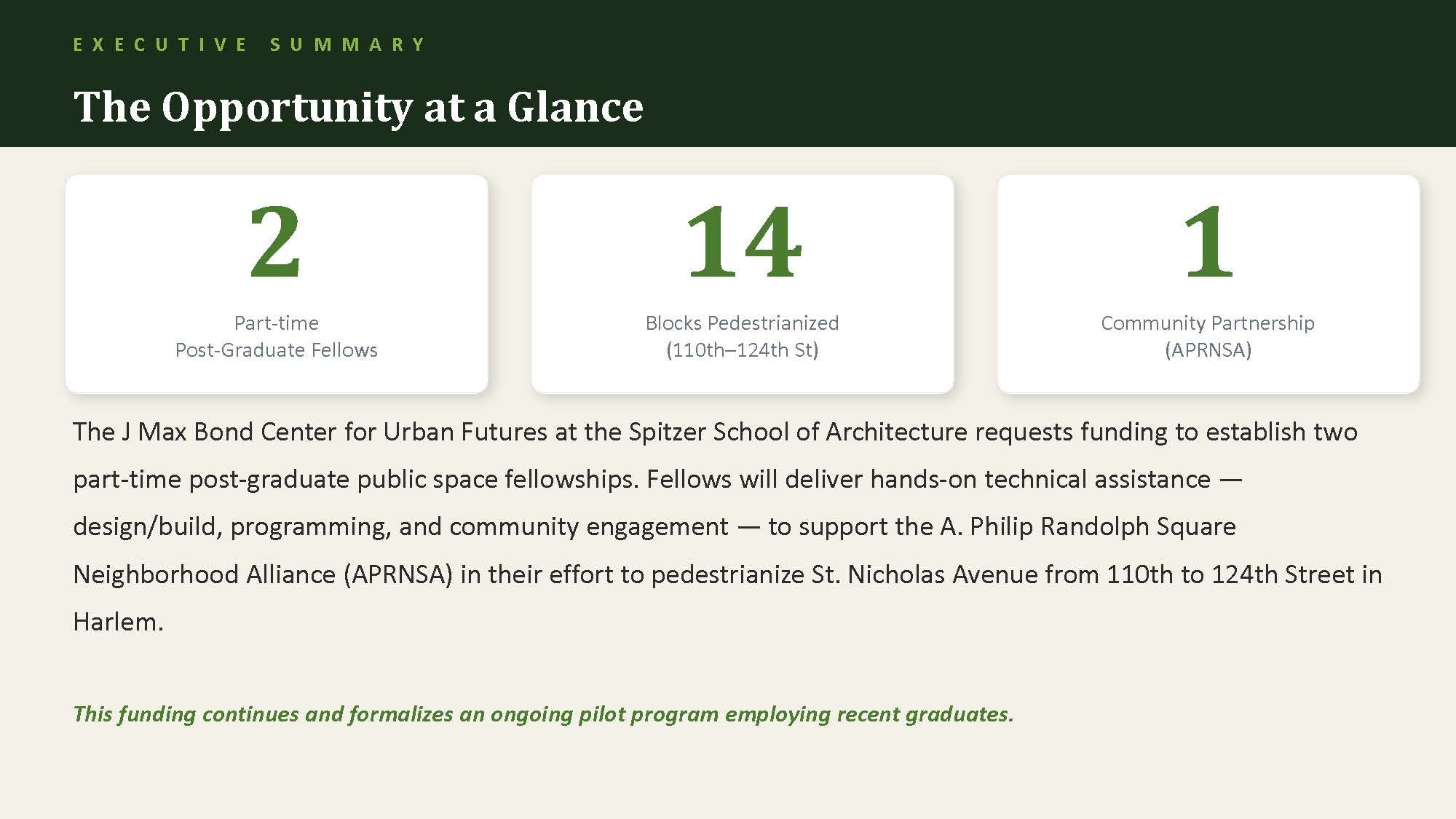Select the Part-time Post-Graduate Fellows caption

pyautogui.click(x=277, y=336)
